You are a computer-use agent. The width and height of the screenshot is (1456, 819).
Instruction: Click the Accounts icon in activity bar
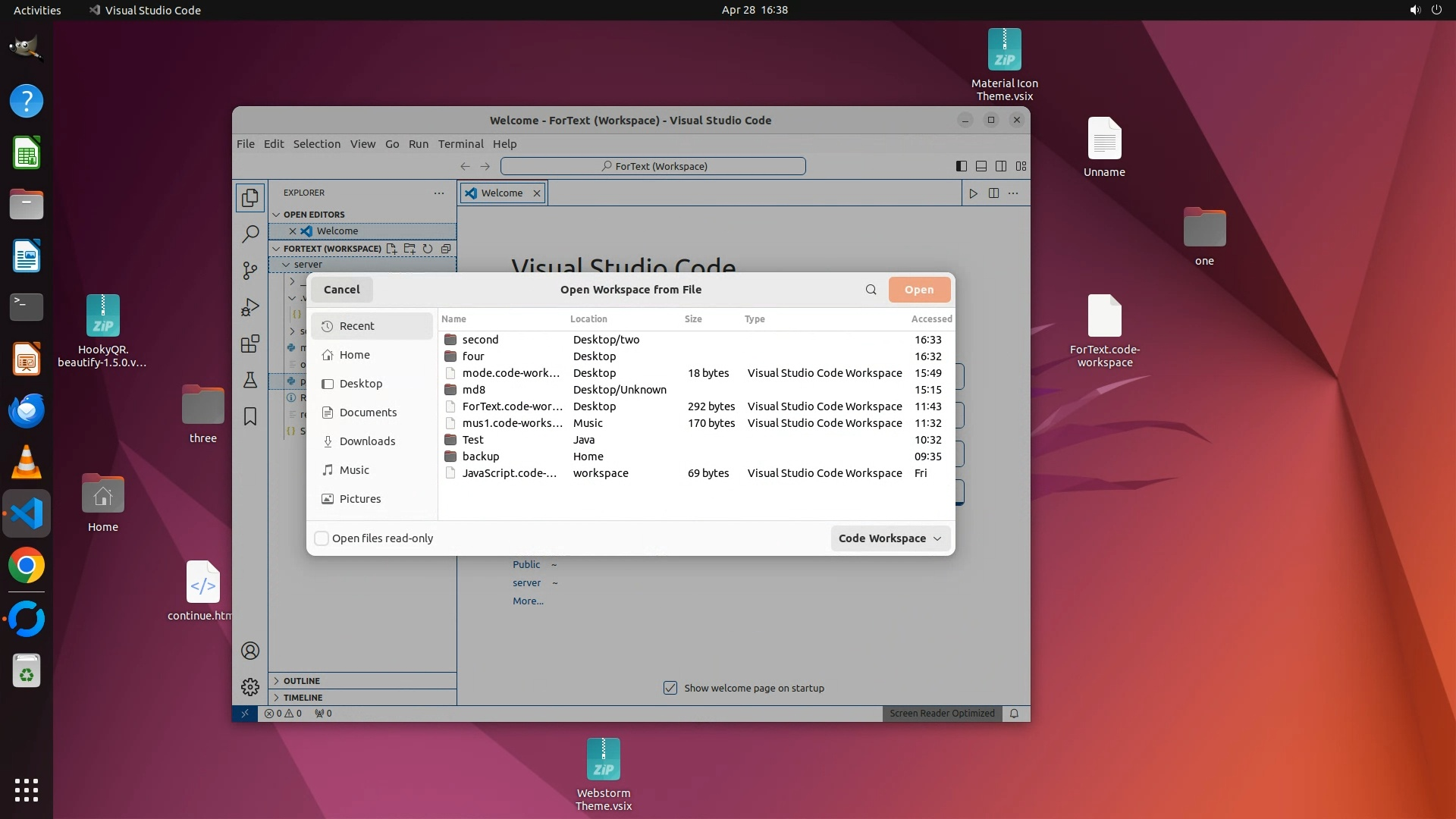pos(250,651)
